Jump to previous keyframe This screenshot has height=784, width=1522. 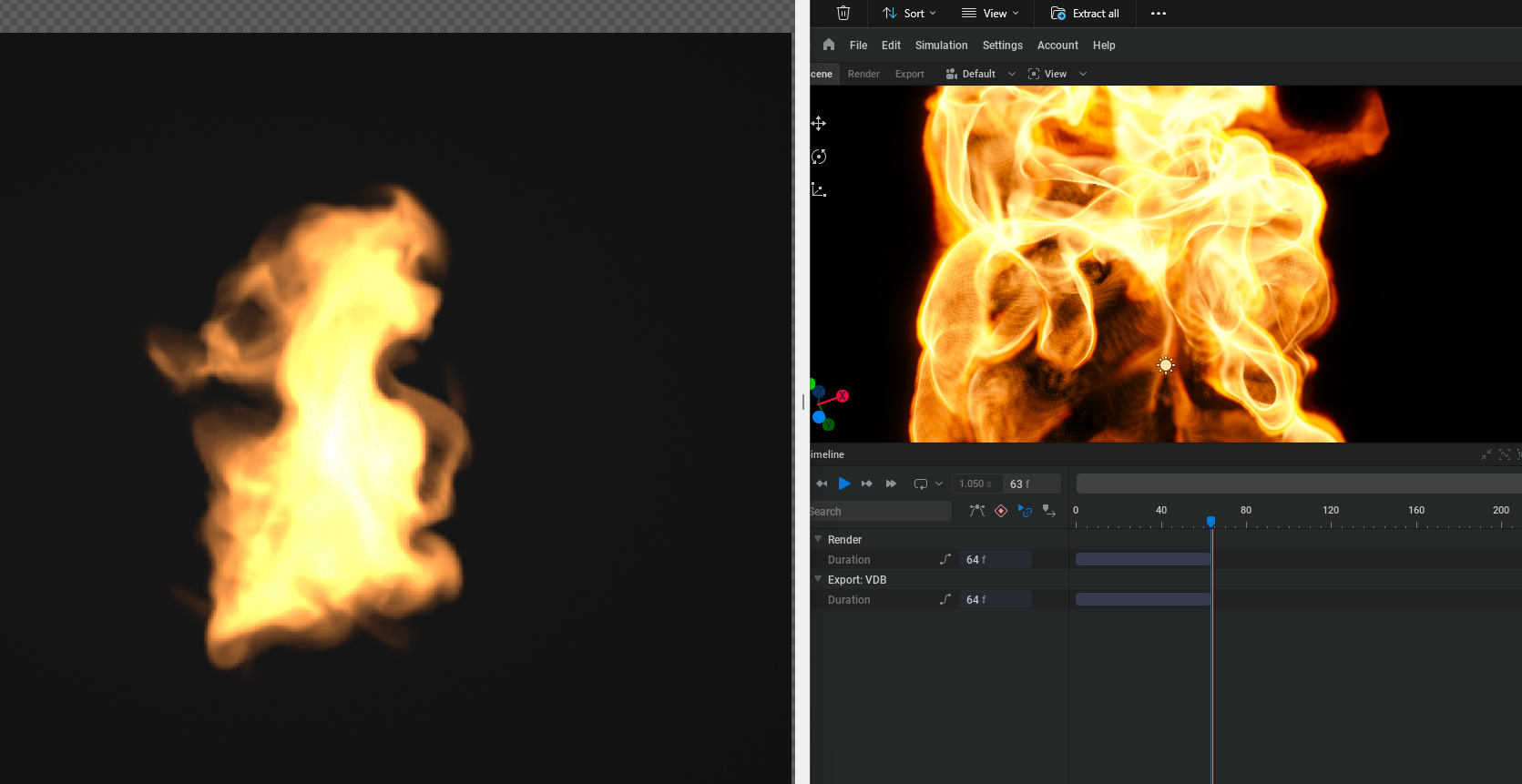(822, 484)
